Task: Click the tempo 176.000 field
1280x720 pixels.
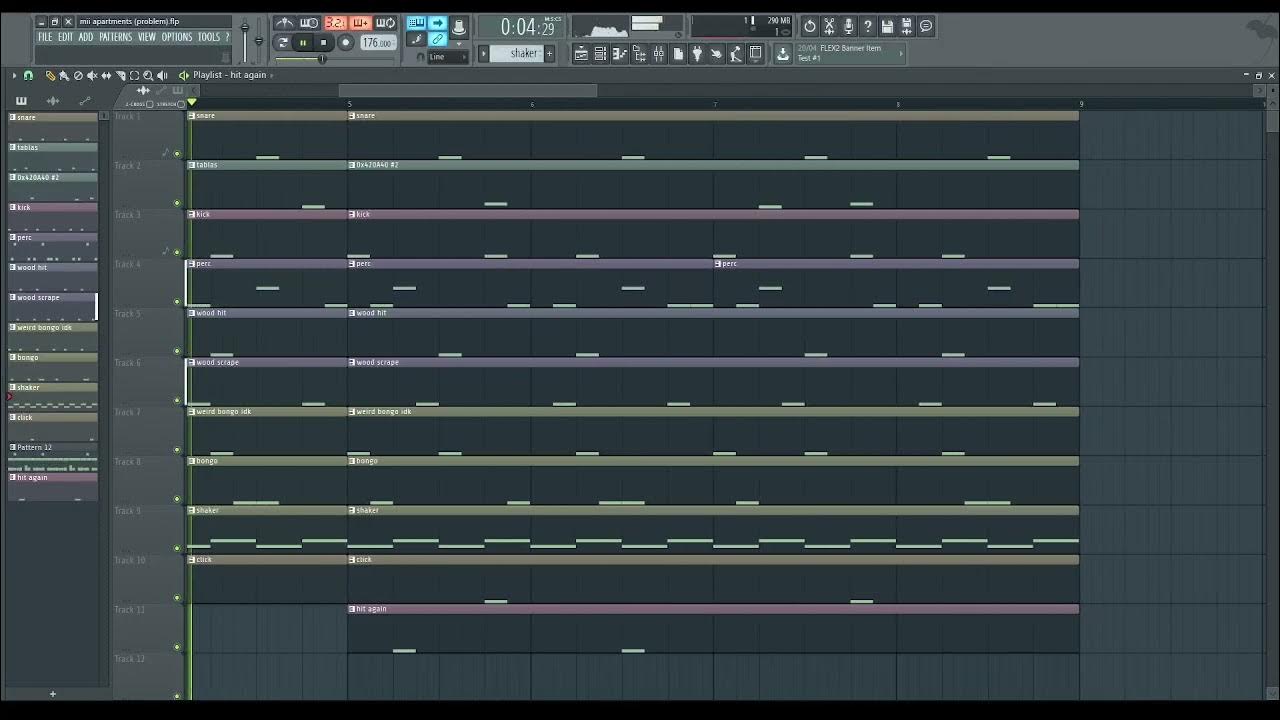Action: 378,43
